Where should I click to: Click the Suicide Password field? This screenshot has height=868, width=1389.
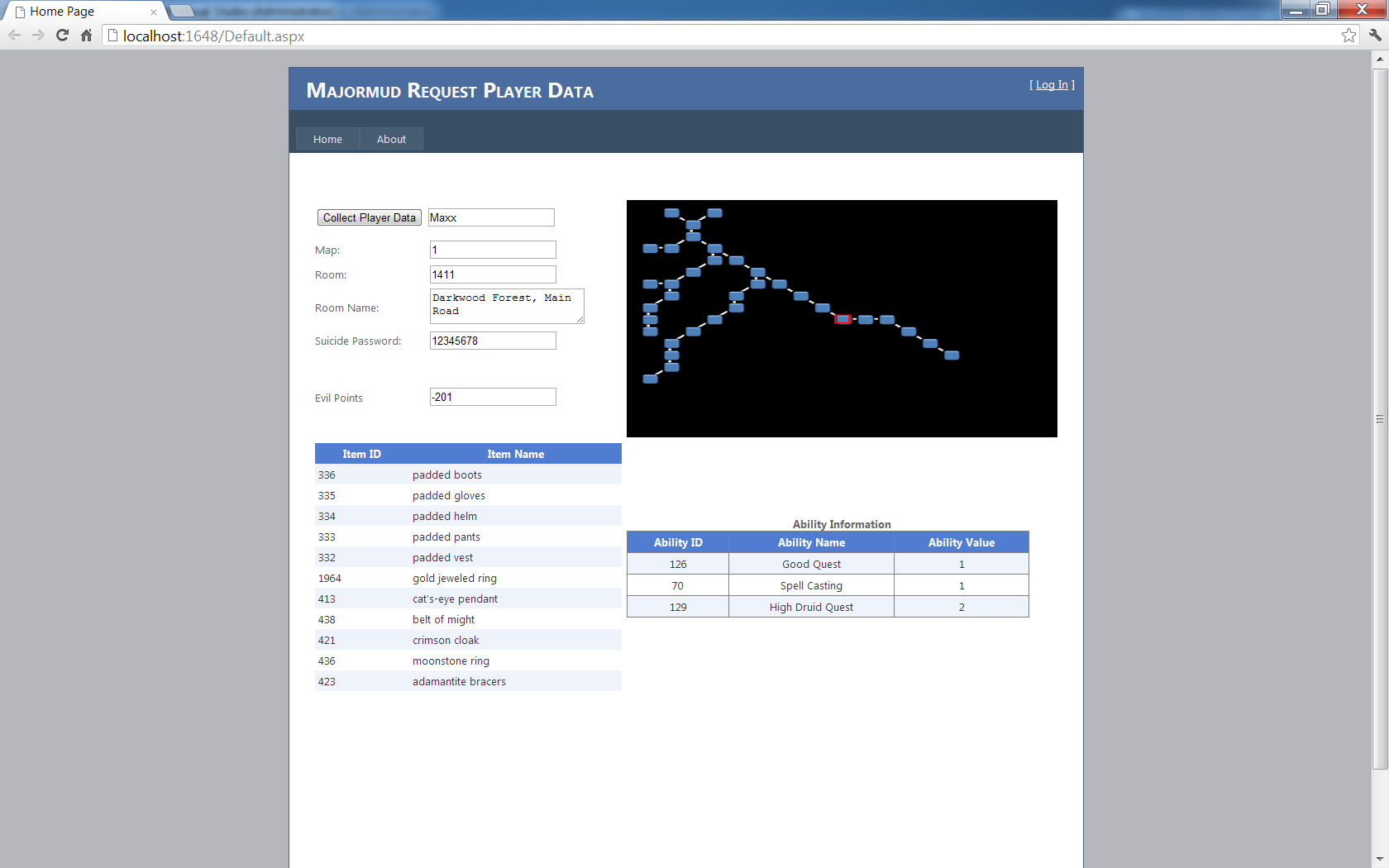coord(493,341)
